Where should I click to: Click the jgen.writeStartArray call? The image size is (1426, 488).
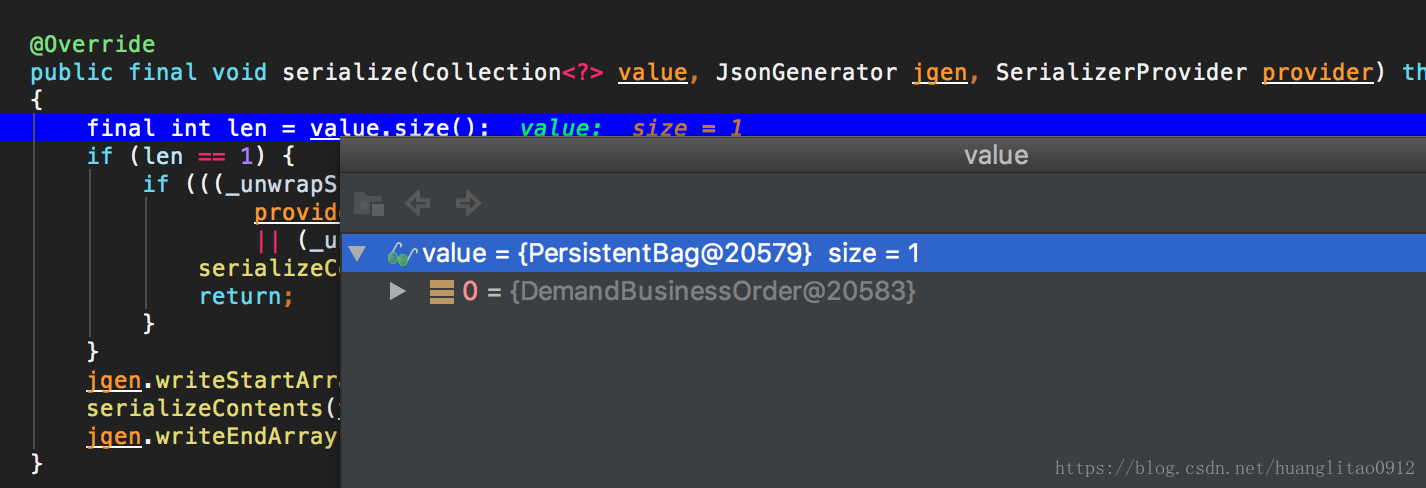tap(212, 380)
